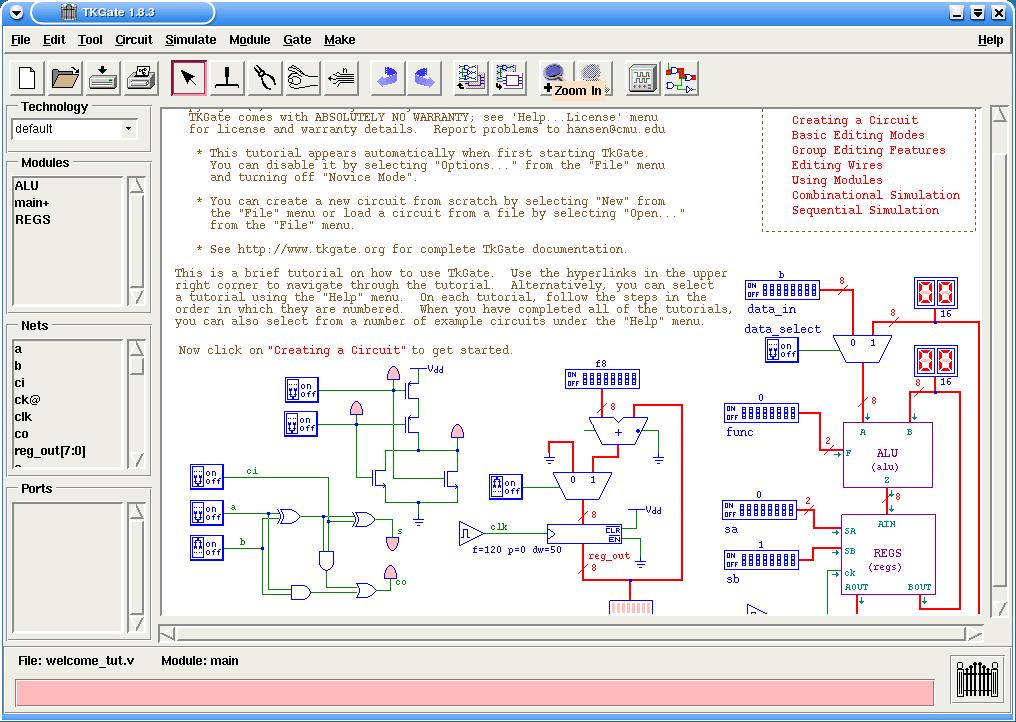Toggle the func dip switch
Image resolution: width=1016 pixels, height=722 pixels.
coord(761,412)
